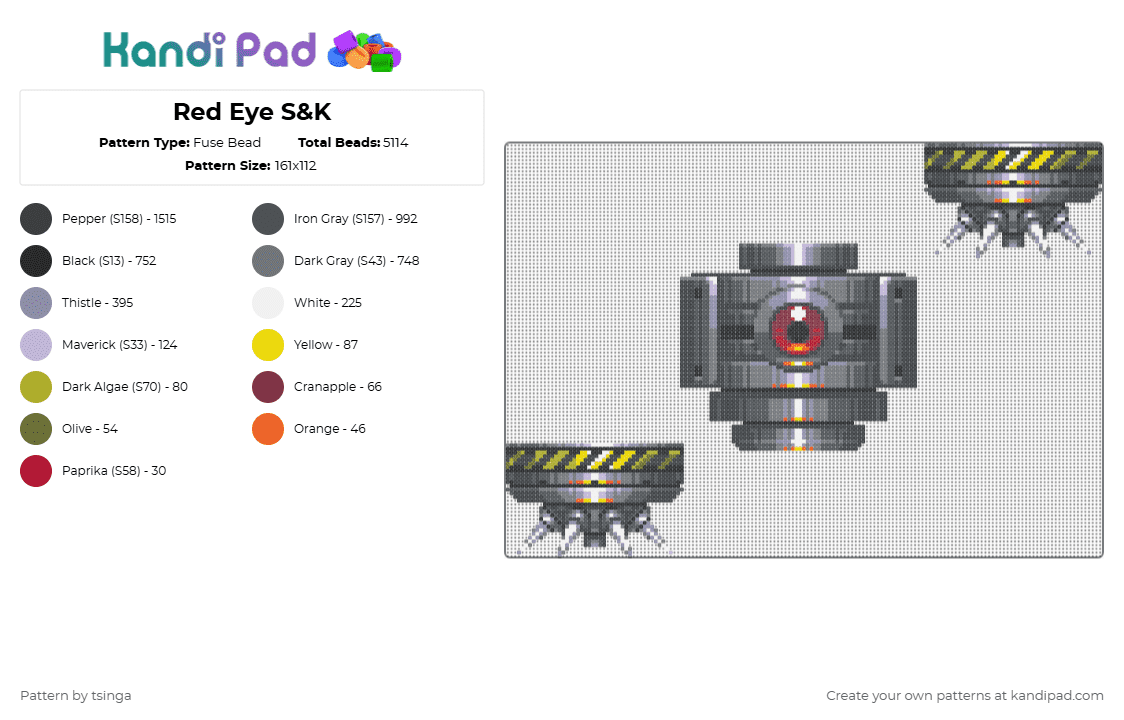Image resolution: width=1124 pixels, height=720 pixels.
Task: Click the Kandi Pad logo
Action: click(252, 51)
